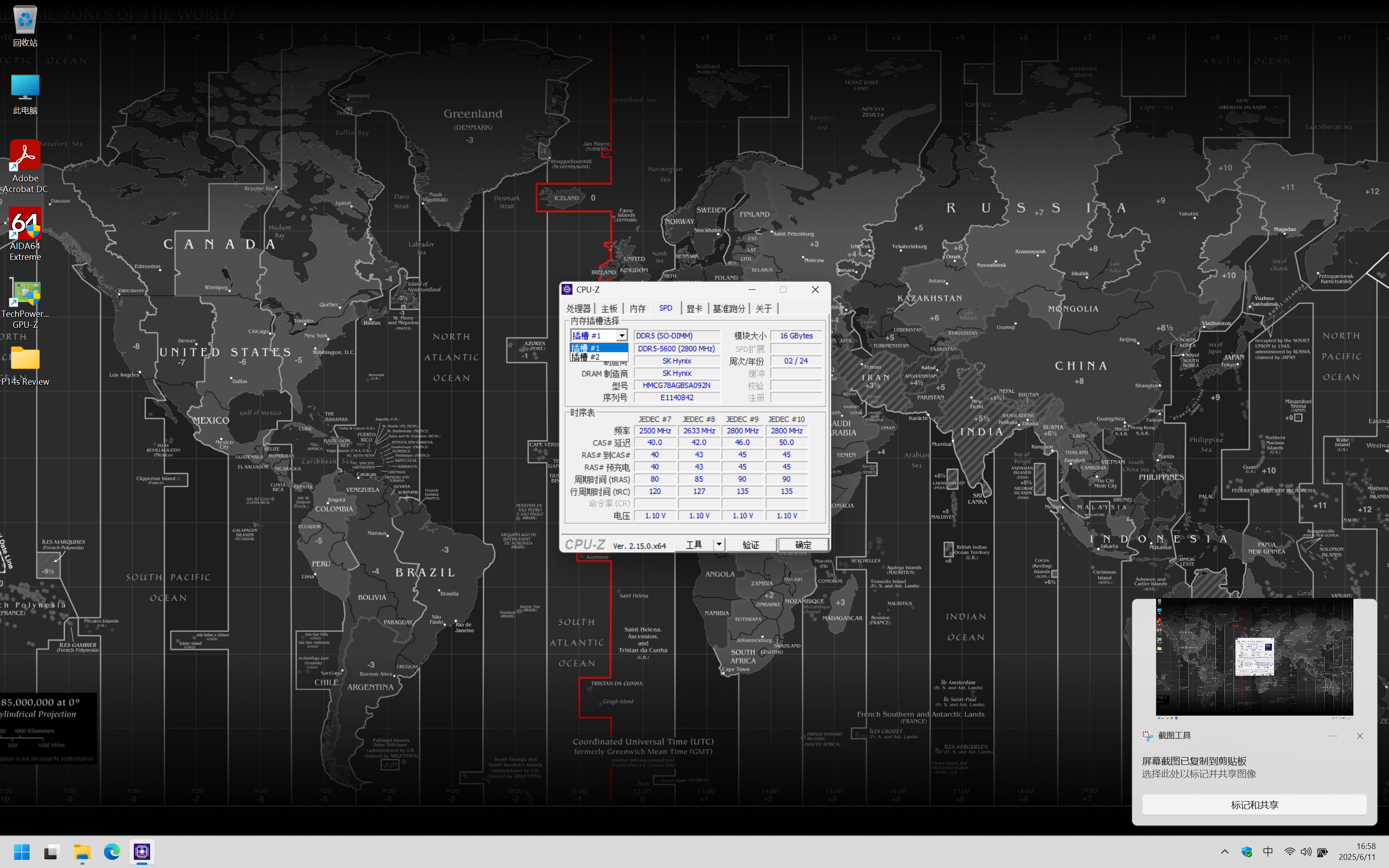Screen dimensions: 1389x868
Task: Select the AIDA64 Extreme shortcut
Action: click(25, 234)
